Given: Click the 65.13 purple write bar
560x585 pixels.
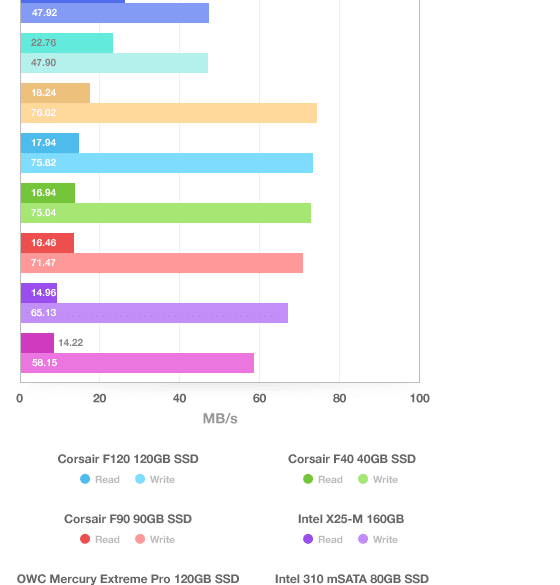Looking at the screenshot, I should tap(154, 313).
